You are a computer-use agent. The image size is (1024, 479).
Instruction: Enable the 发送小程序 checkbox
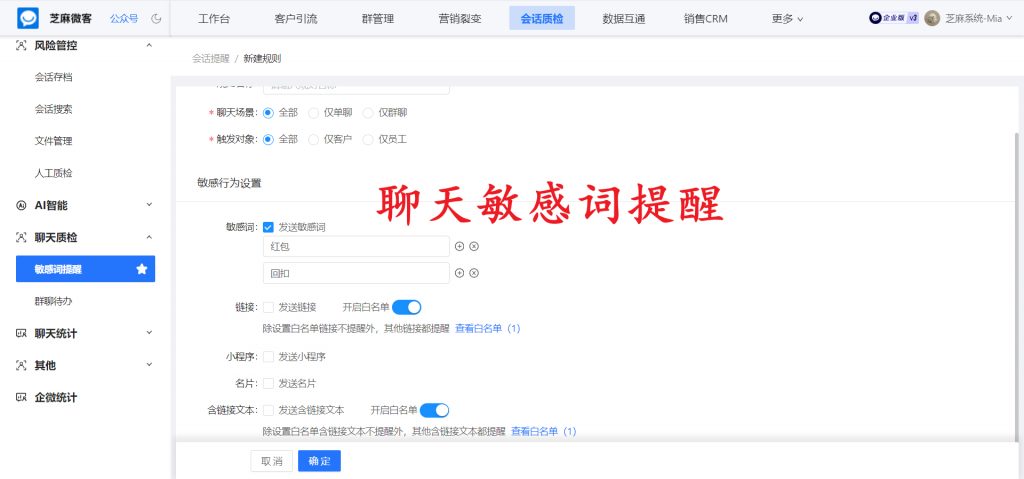(x=268, y=356)
